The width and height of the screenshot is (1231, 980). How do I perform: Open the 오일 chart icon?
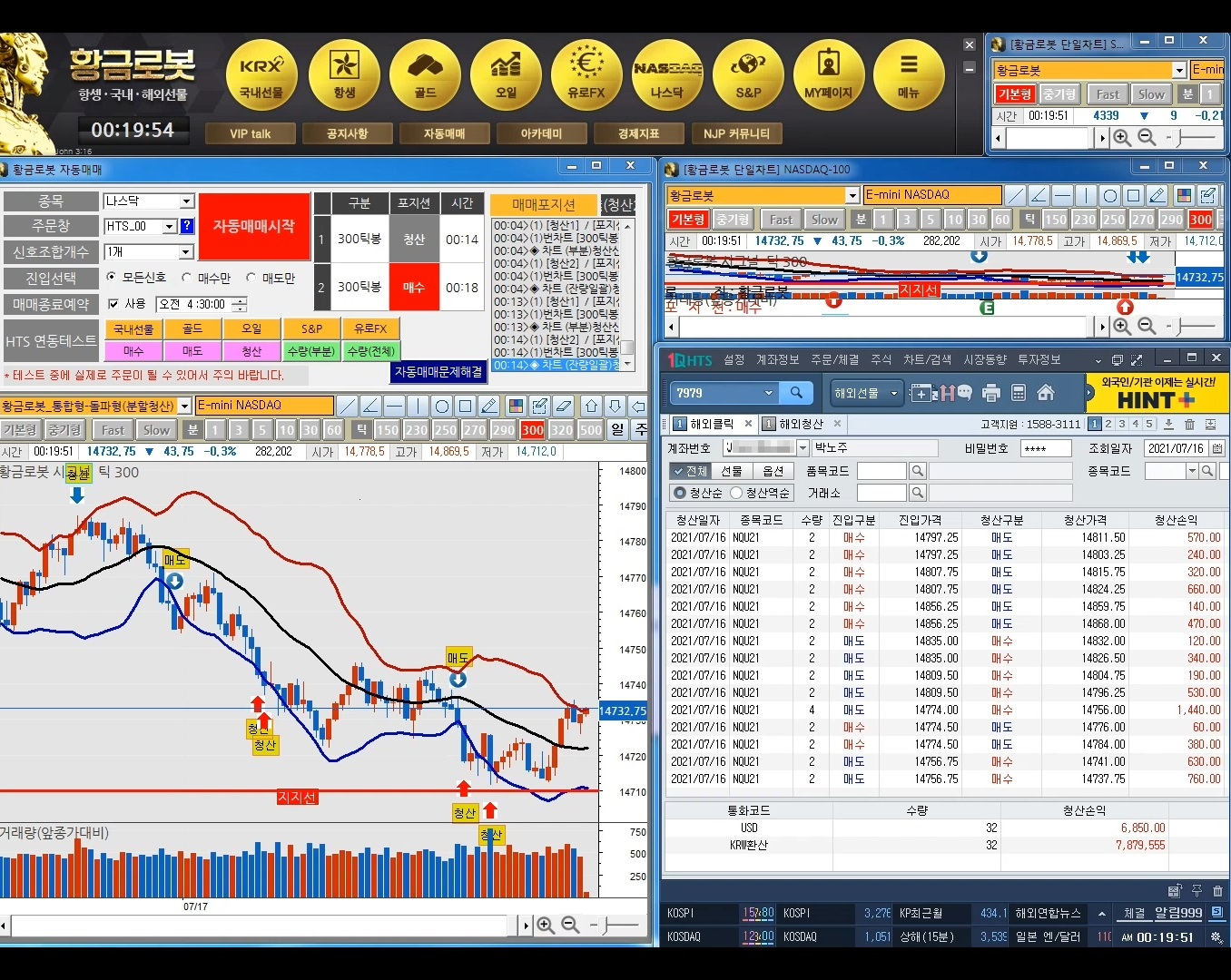click(506, 75)
